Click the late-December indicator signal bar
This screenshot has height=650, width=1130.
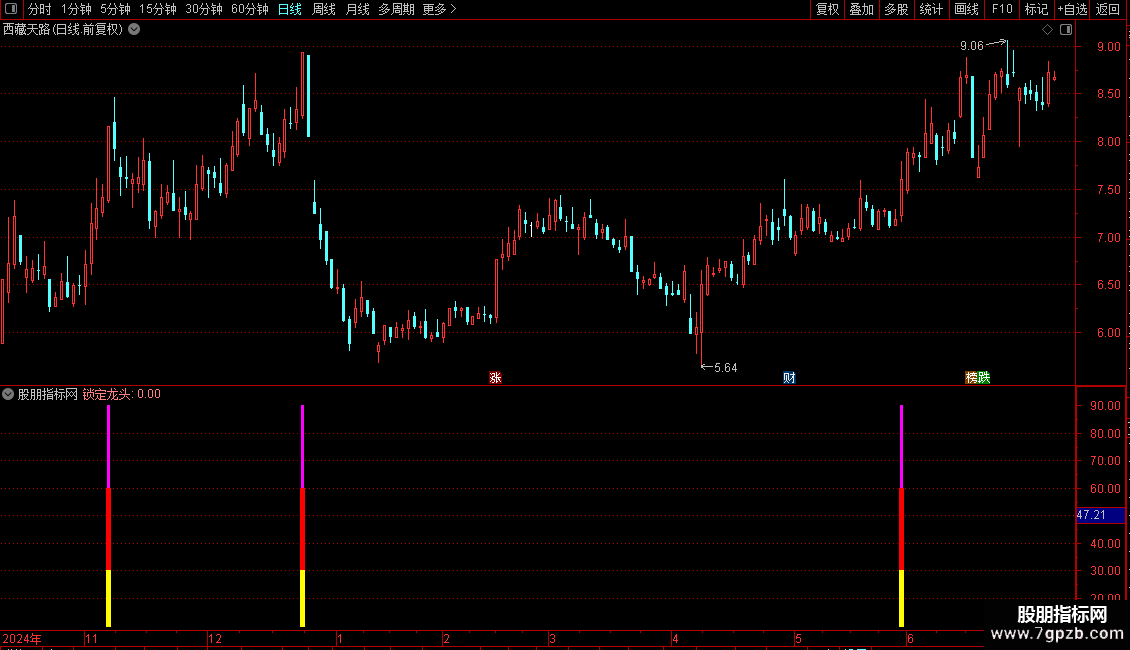pyautogui.click(x=303, y=516)
